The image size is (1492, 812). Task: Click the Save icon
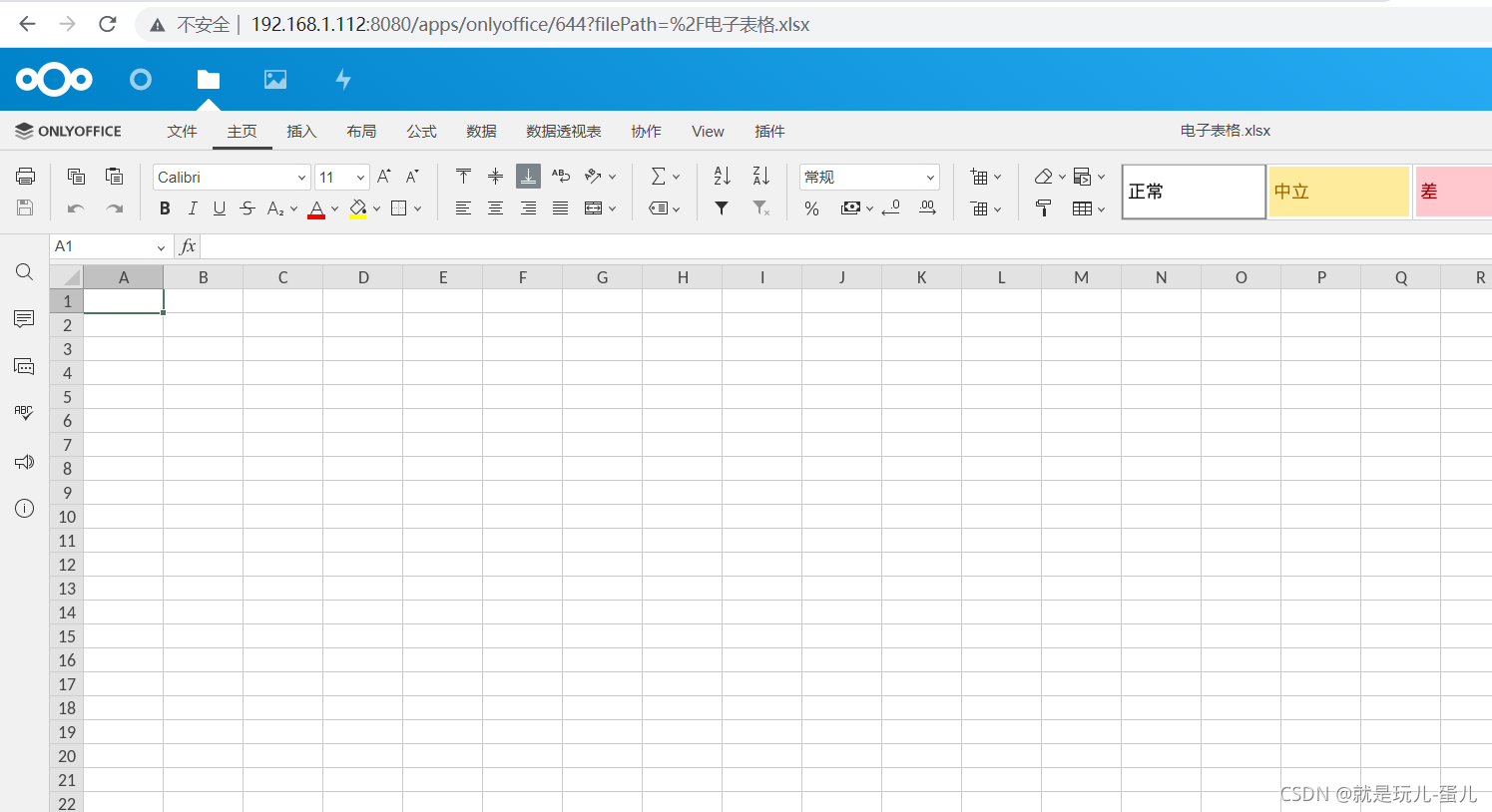pos(25,207)
